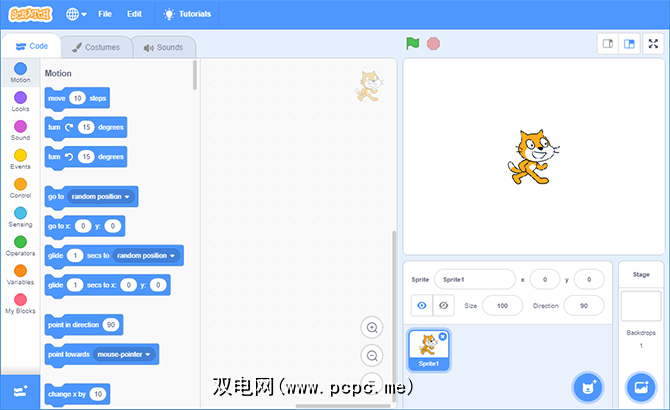Delete Sprite1 with its x button
This screenshot has width=670, height=410.
pyautogui.click(x=443, y=337)
